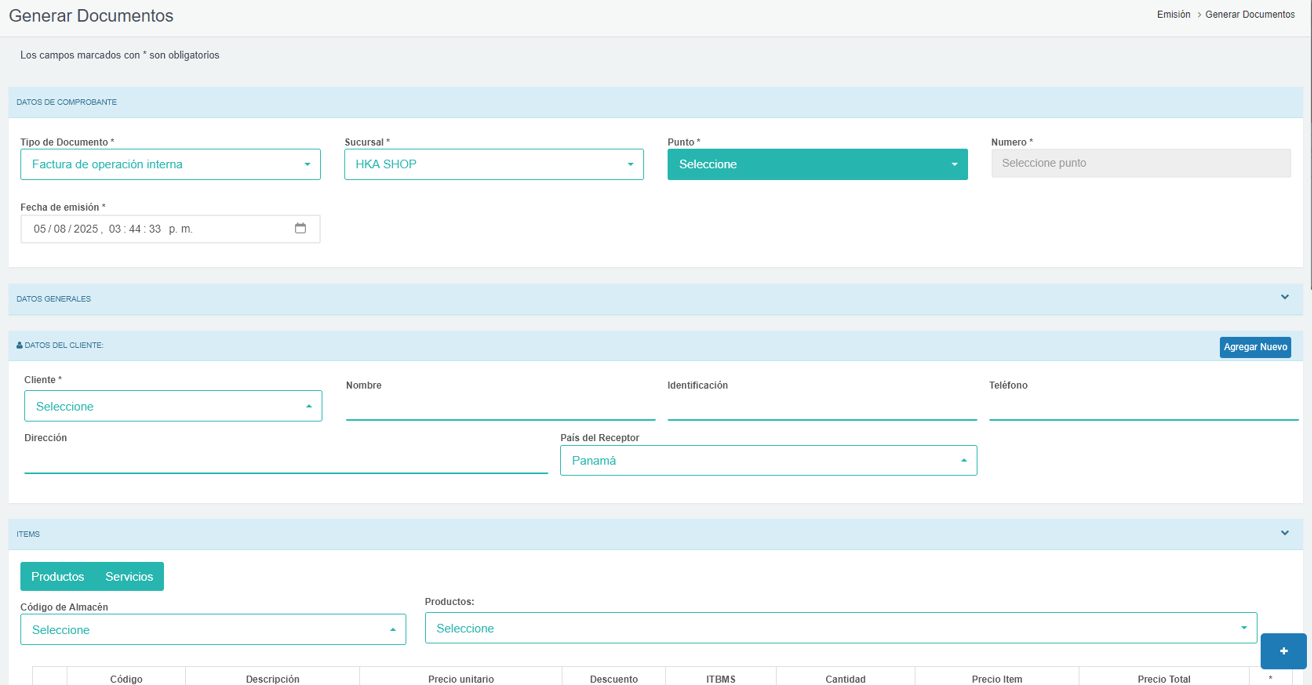
Task: Switch to the Servicios tab
Action: [x=129, y=577]
